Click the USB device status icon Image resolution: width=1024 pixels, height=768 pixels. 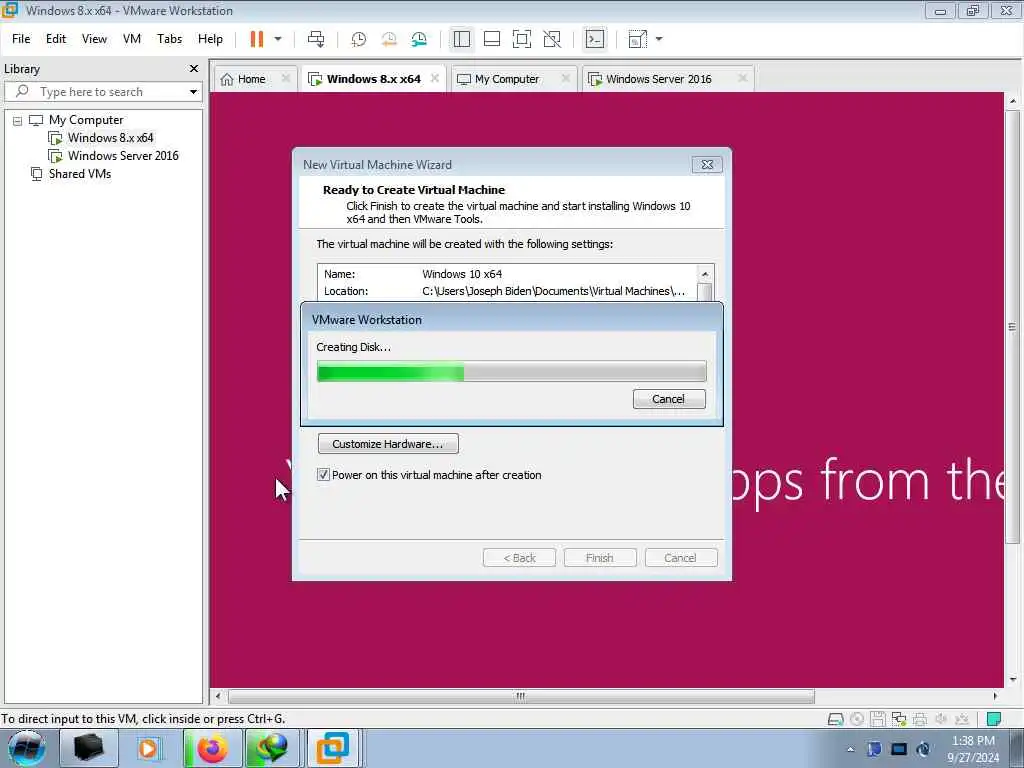[x=961, y=719]
